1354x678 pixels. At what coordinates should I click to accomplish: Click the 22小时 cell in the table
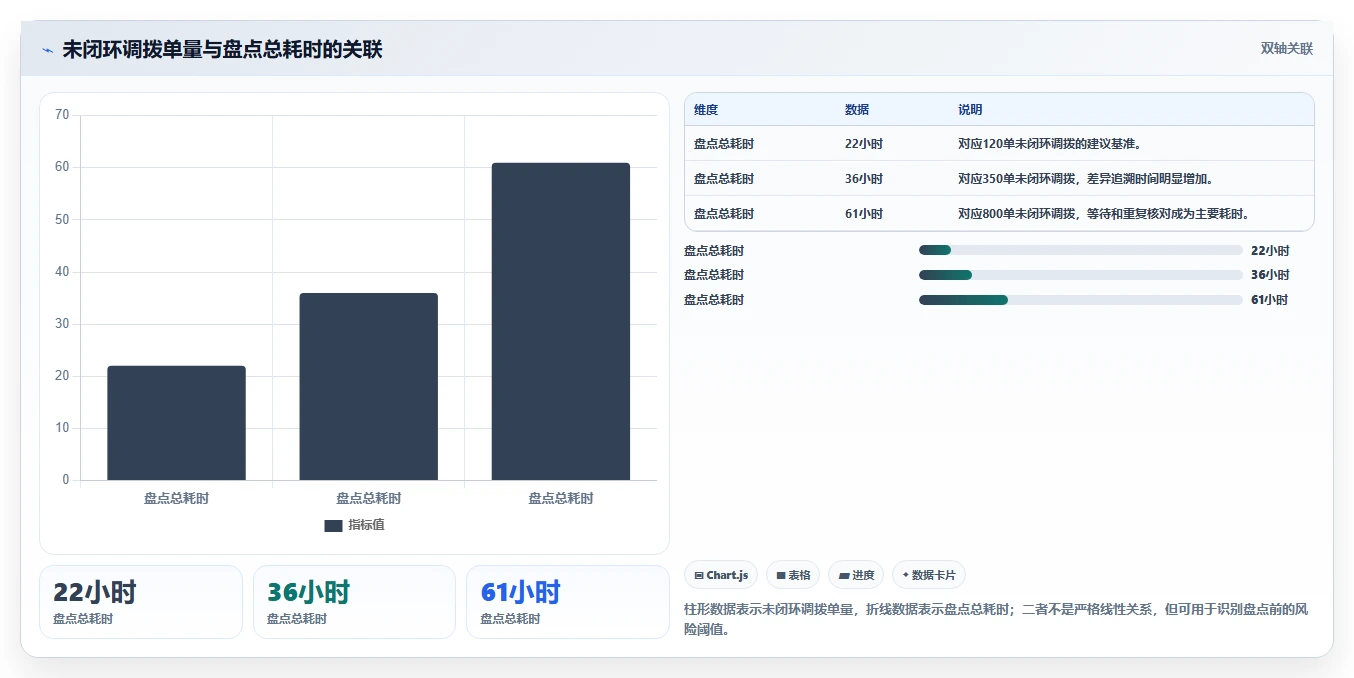click(864, 144)
